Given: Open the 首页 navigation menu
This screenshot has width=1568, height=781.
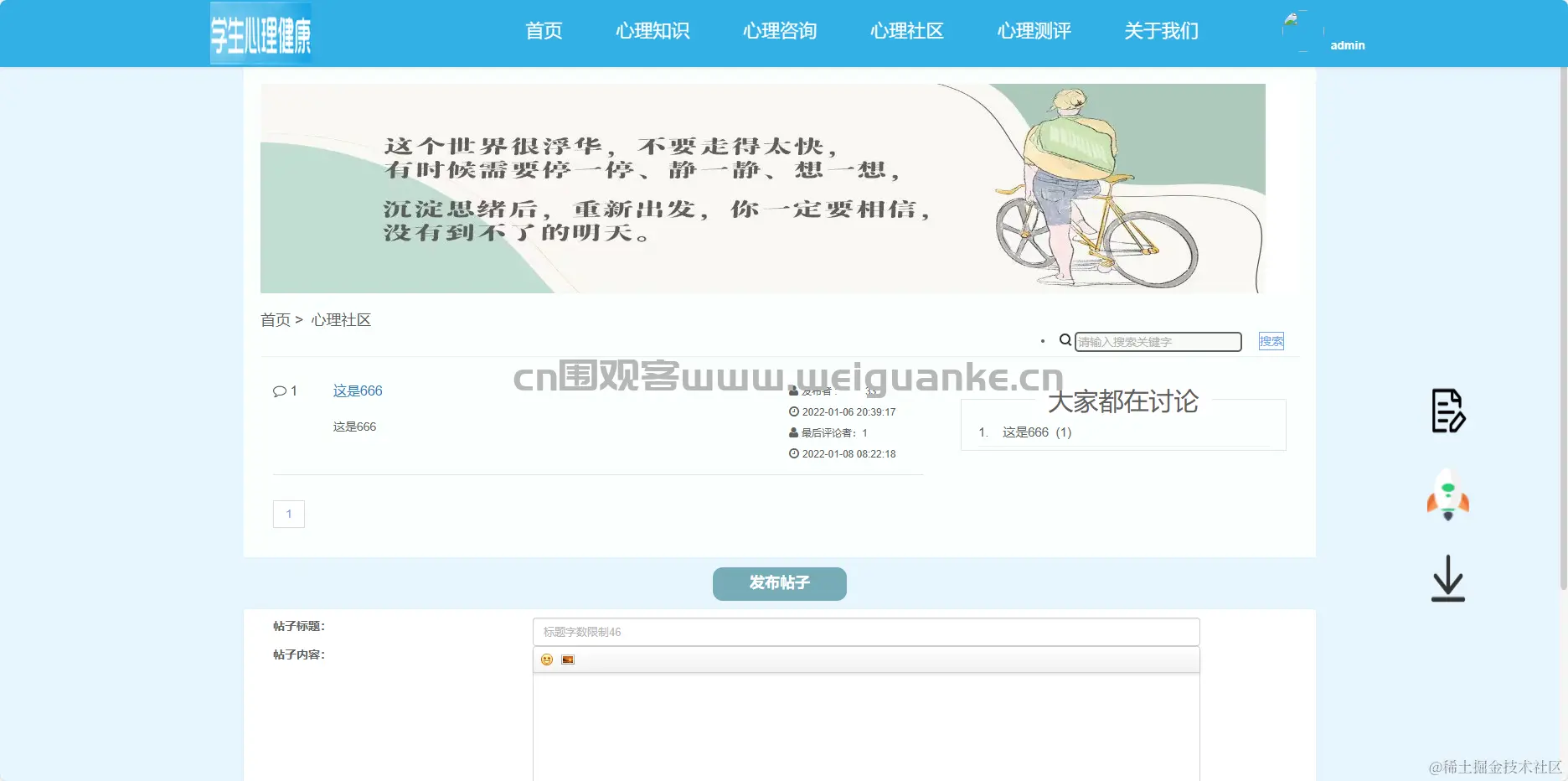Looking at the screenshot, I should [x=544, y=31].
